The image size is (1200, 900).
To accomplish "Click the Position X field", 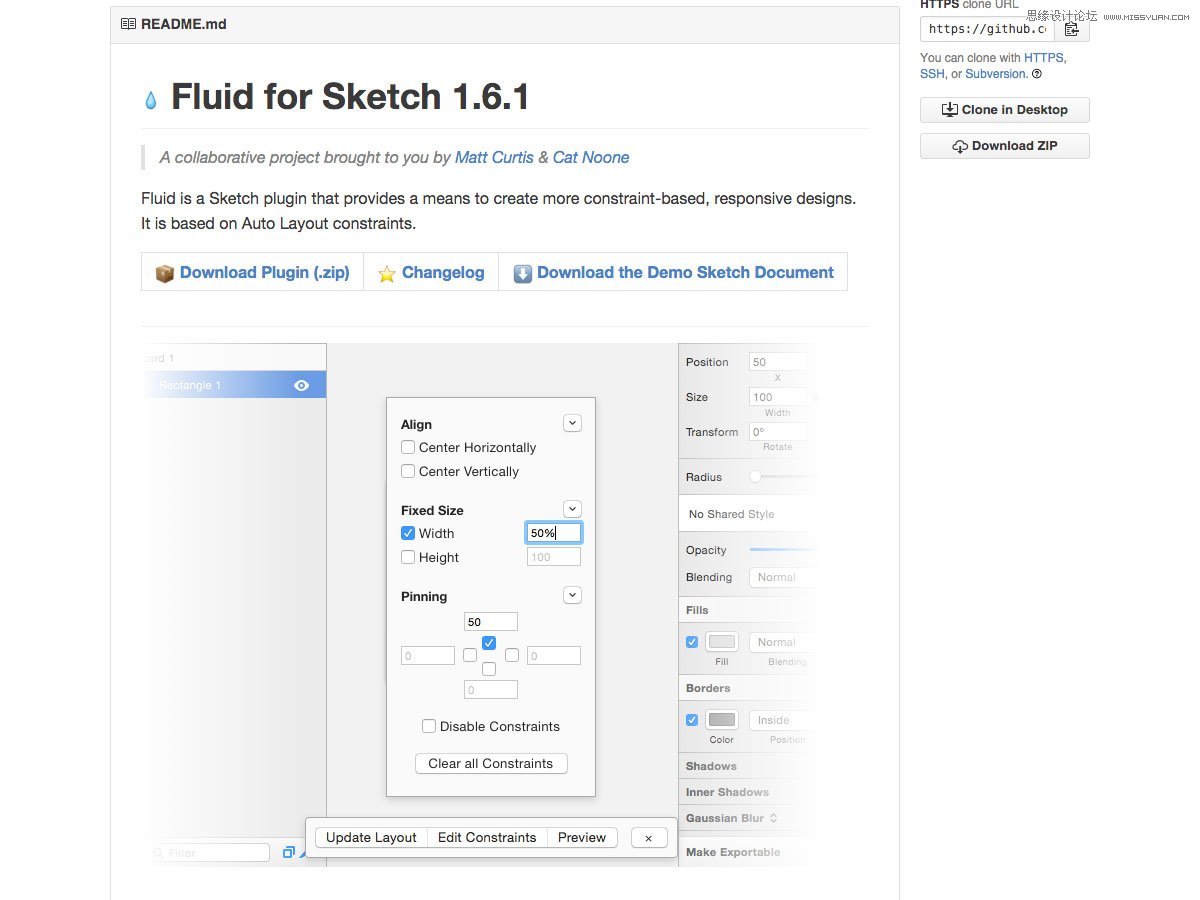I will pos(778,362).
